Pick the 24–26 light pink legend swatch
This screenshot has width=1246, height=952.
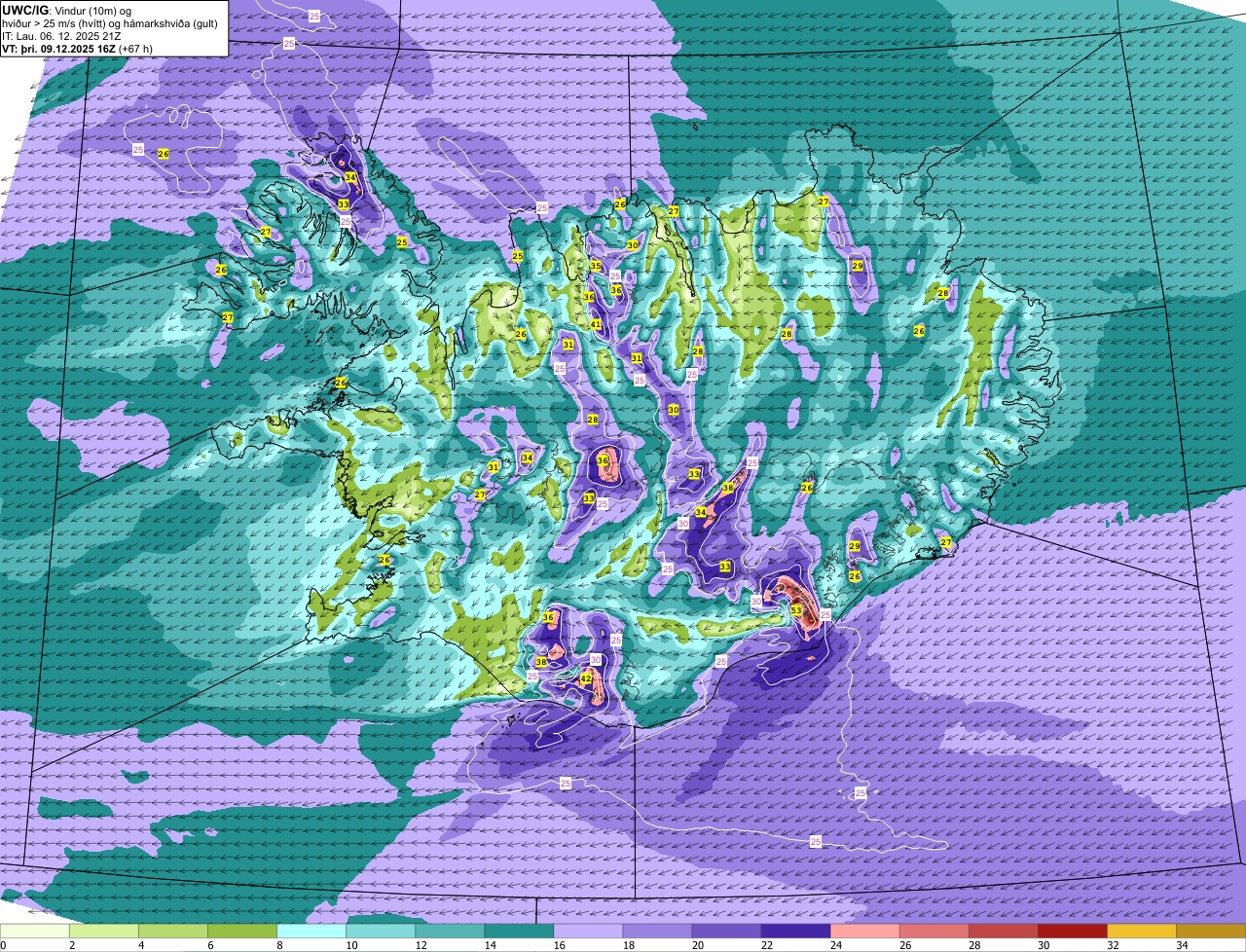[x=865, y=932]
